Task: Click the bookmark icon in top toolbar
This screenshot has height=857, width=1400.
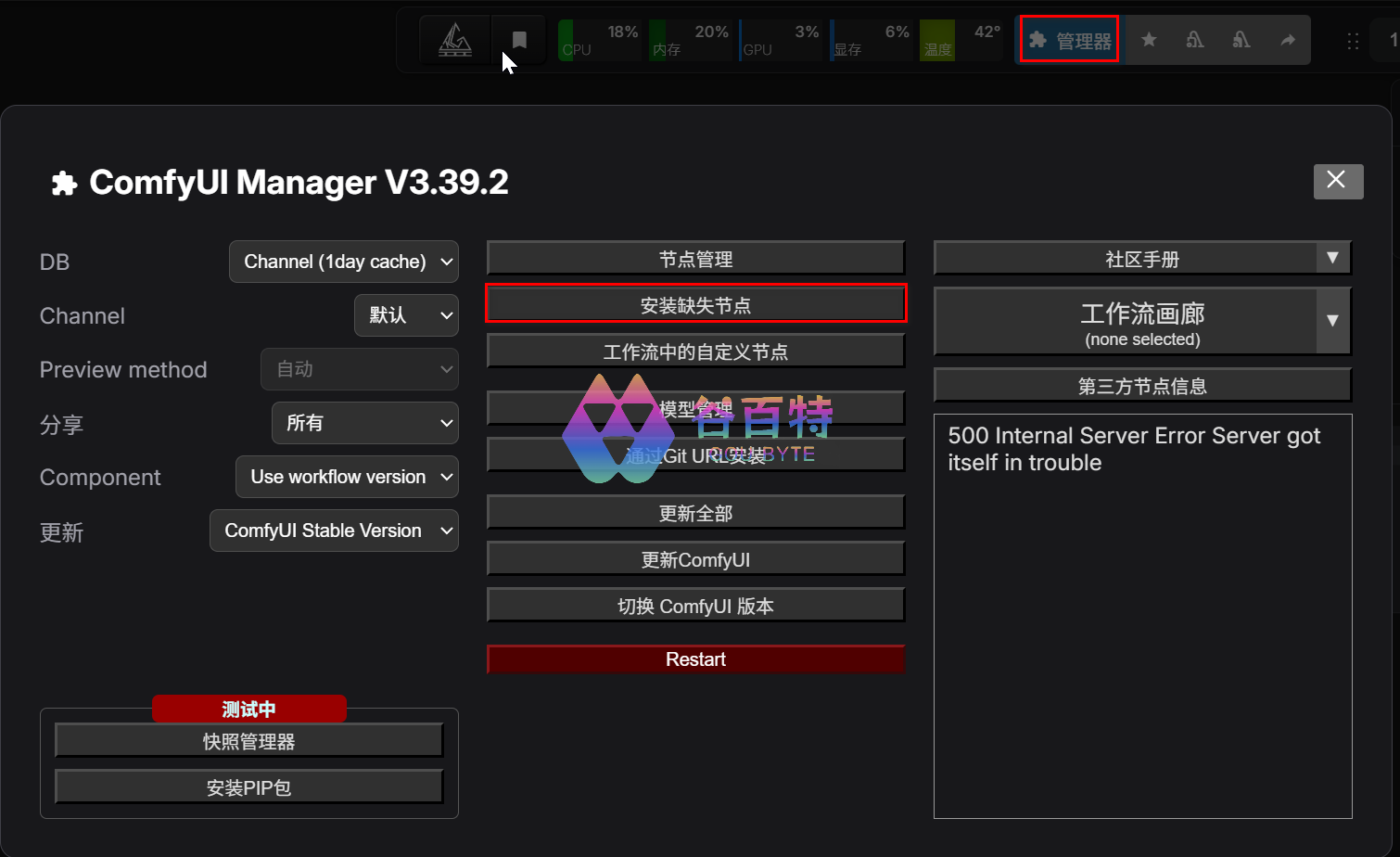Action: click(x=519, y=40)
